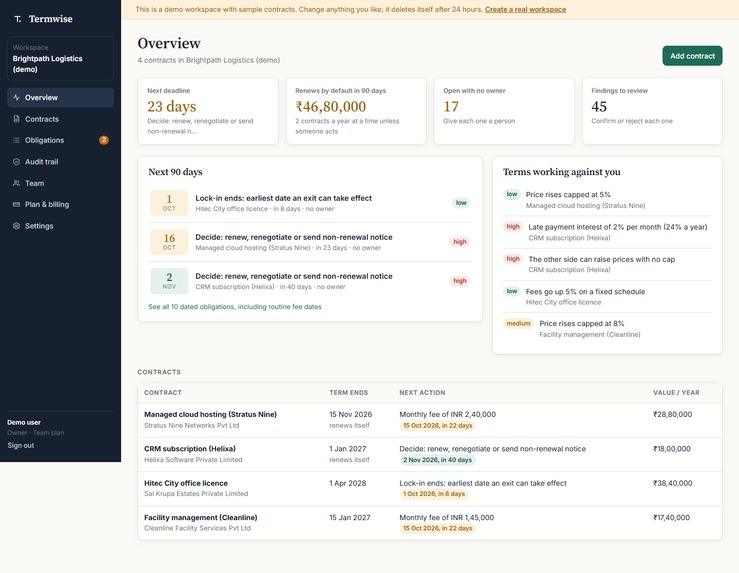The width and height of the screenshot is (739, 573).
Task: Open Lock-in ends obligation for Hitec City
Action: point(310,203)
